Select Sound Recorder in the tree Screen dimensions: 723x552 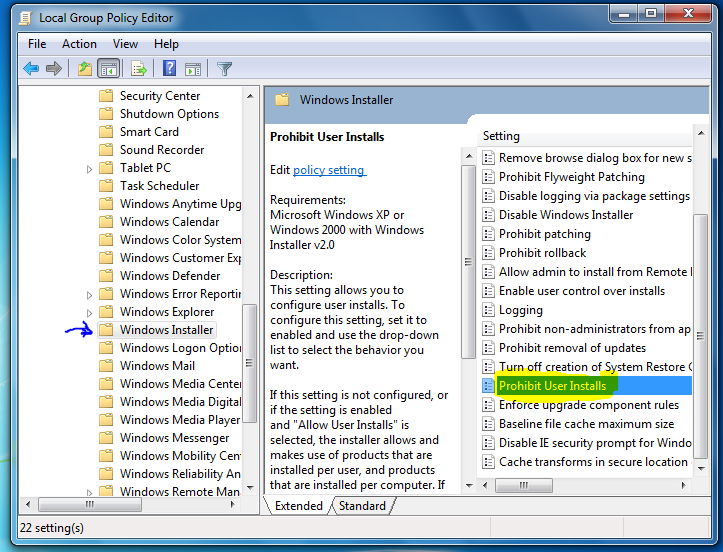click(162, 150)
